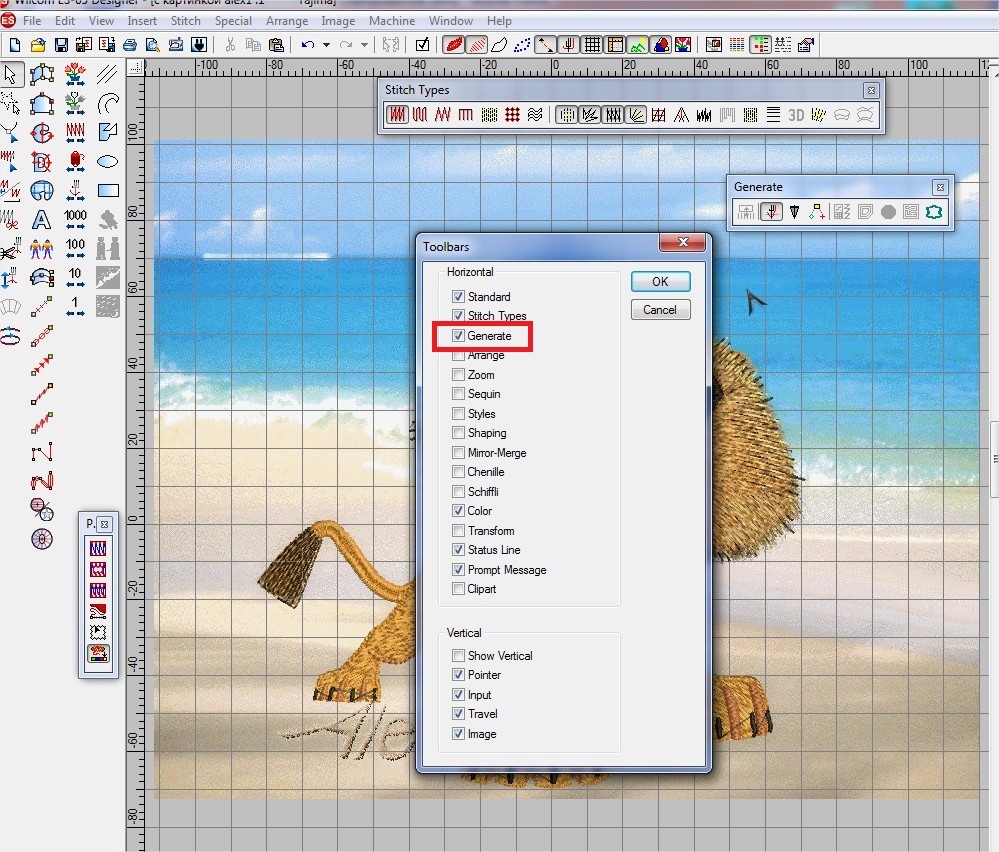Uncheck the Generate toolbar checkbox
Viewport: 999px width, 852px height.
pyautogui.click(x=458, y=336)
